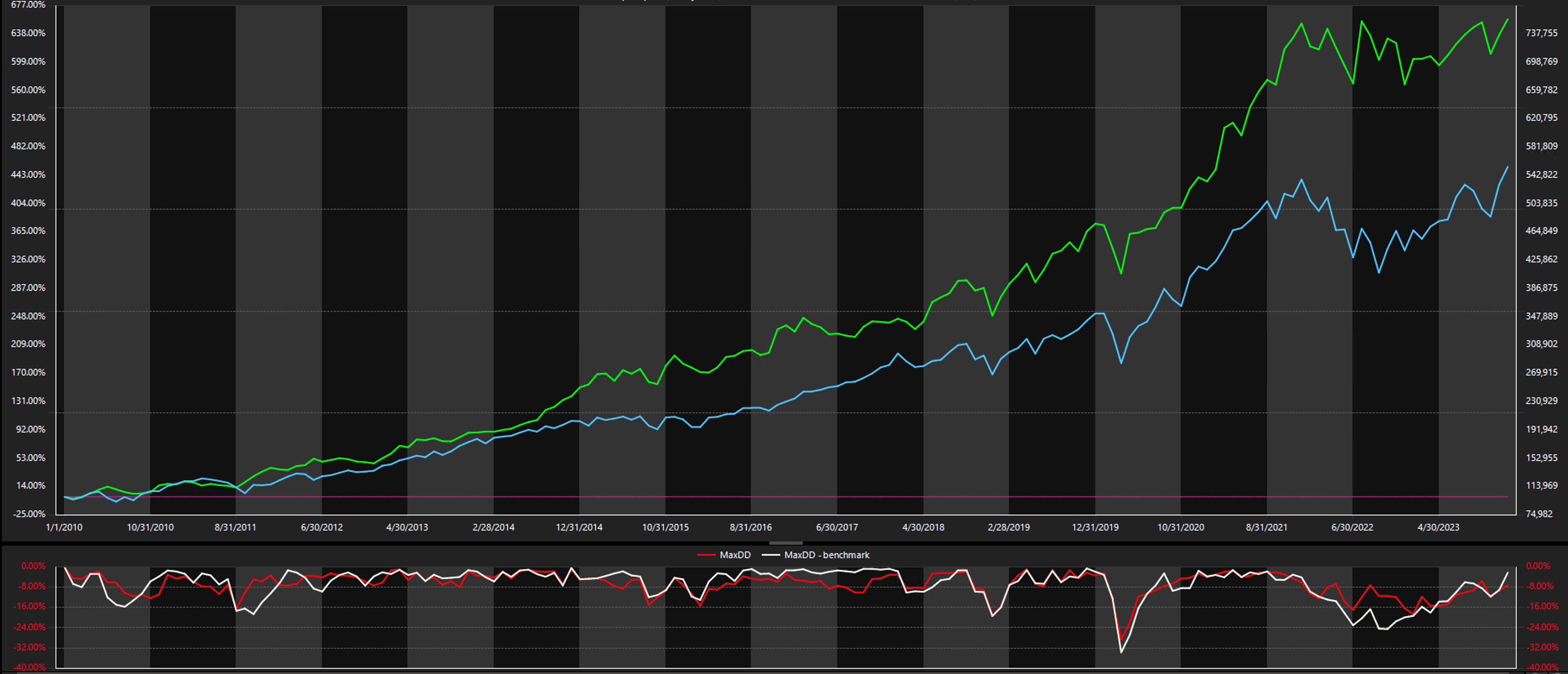This screenshot has width=1568, height=674.
Task: Click the 287.00% axis label
Action: pyautogui.click(x=28, y=288)
